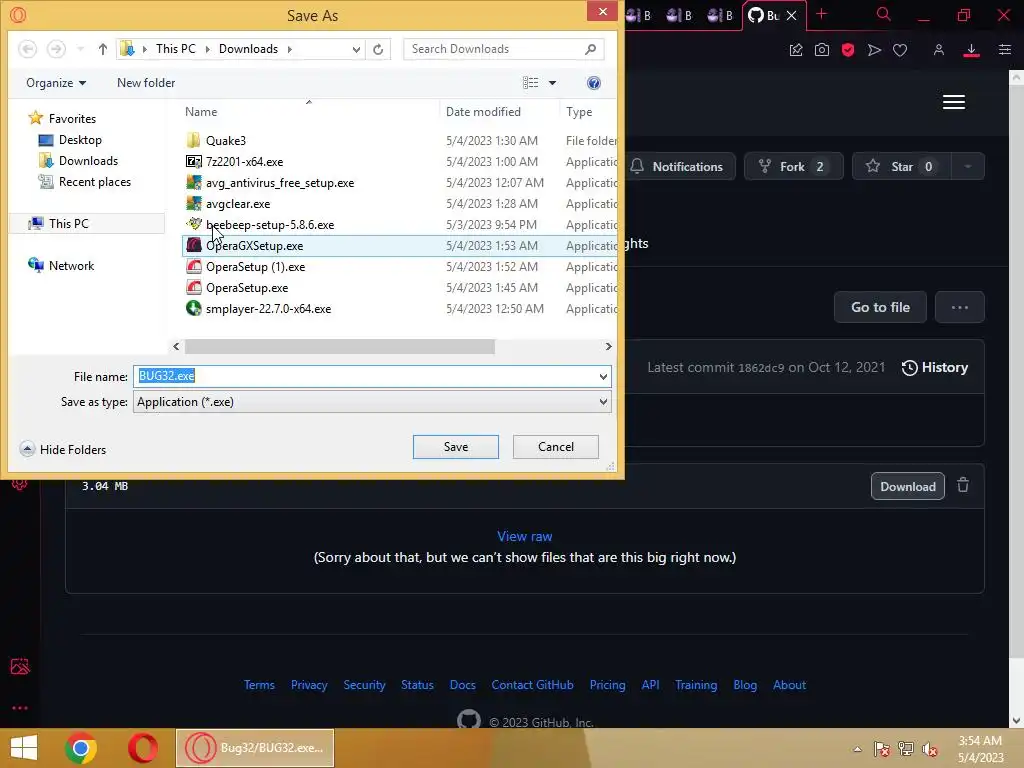Select OperaGXSetup.exe in the list
This screenshot has width=1024, height=768.
[x=254, y=246]
